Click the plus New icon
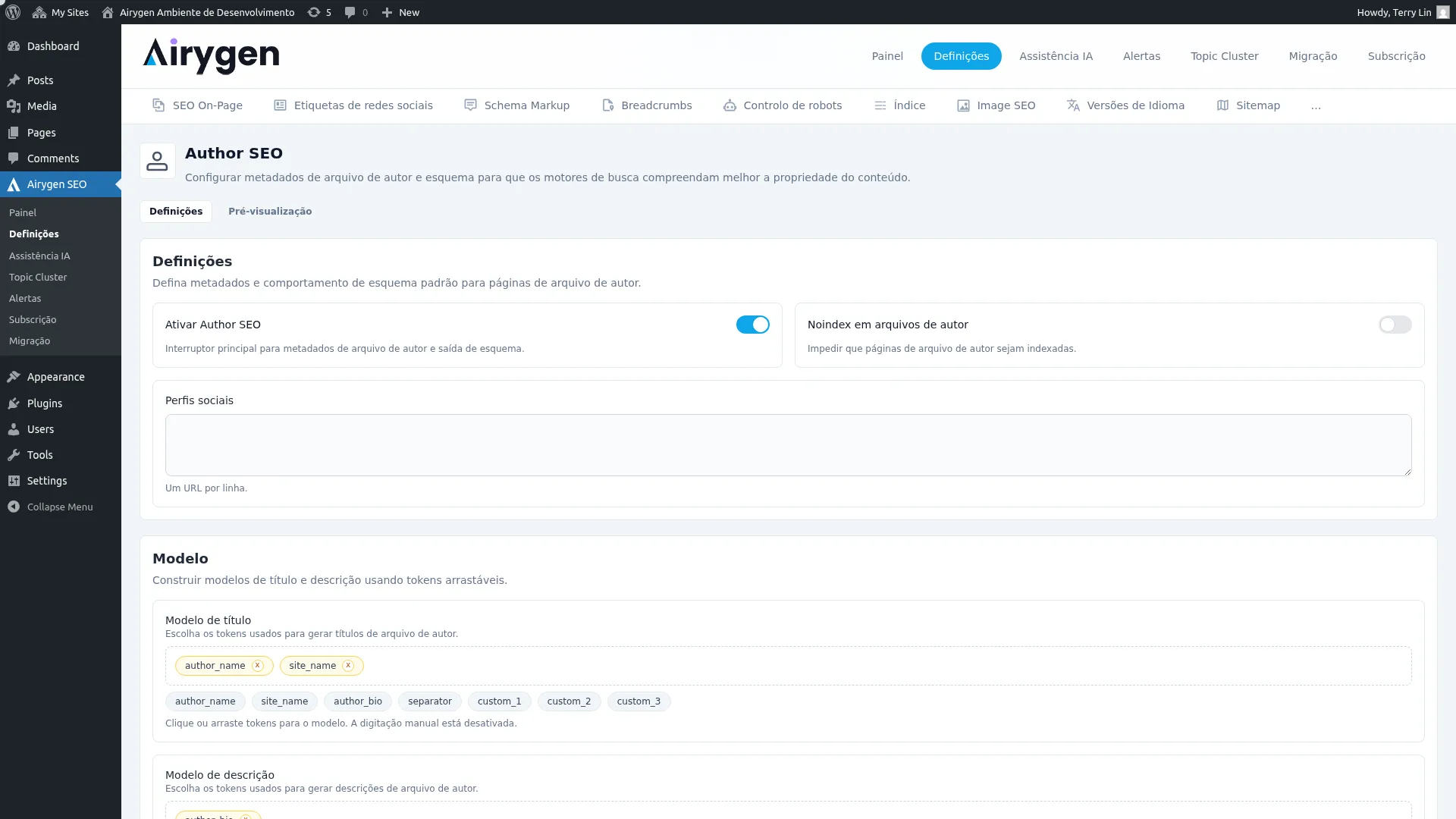The width and height of the screenshot is (1456, 819). tap(387, 12)
